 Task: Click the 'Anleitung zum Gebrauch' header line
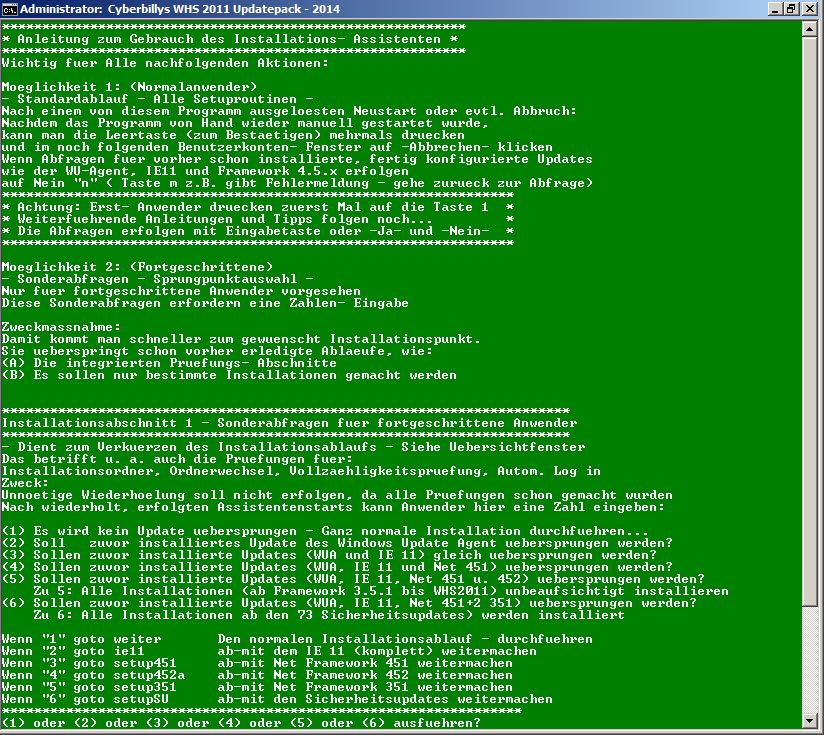tap(232, 39)
